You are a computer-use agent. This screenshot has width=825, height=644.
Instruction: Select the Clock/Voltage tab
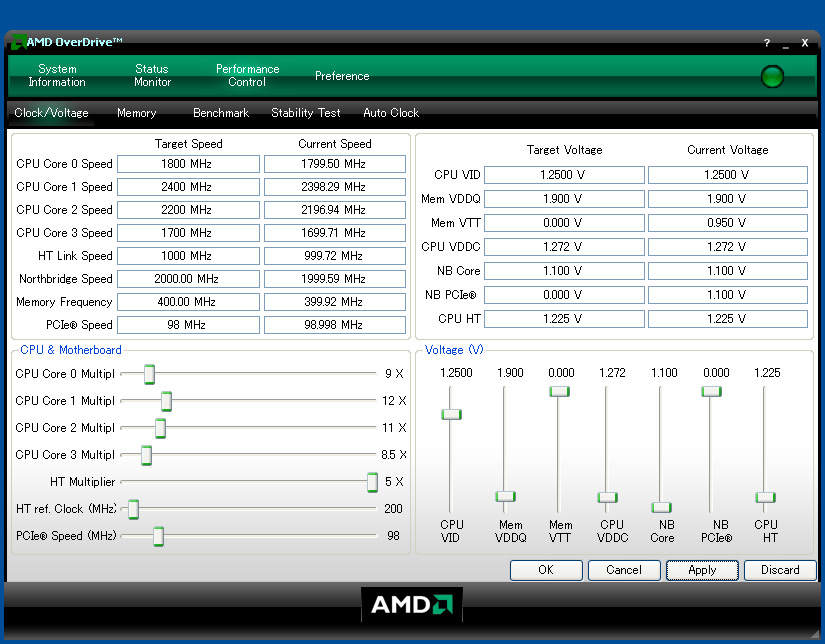[x=51, y=113]
